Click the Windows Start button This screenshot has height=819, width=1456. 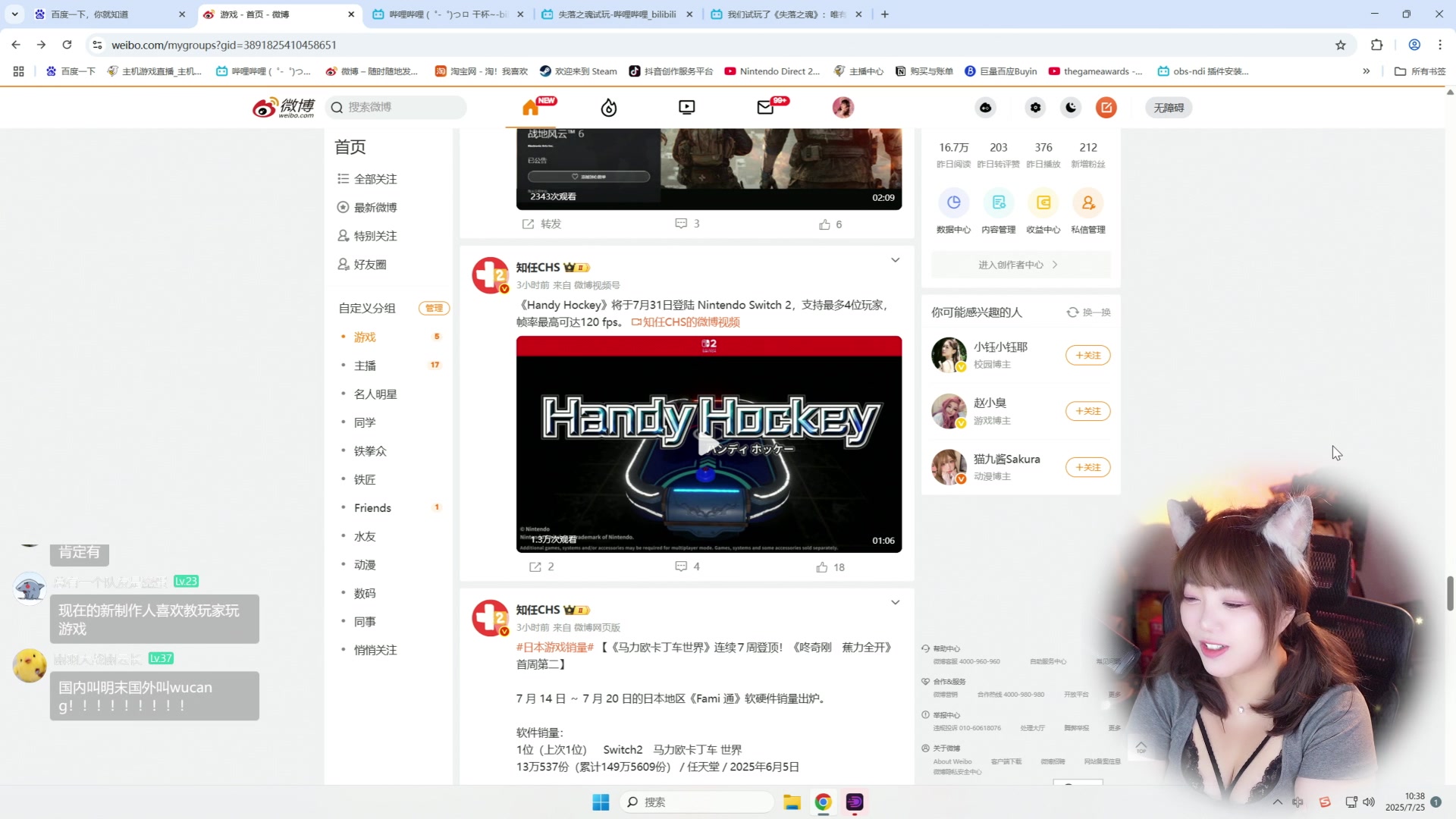(601, 802)
